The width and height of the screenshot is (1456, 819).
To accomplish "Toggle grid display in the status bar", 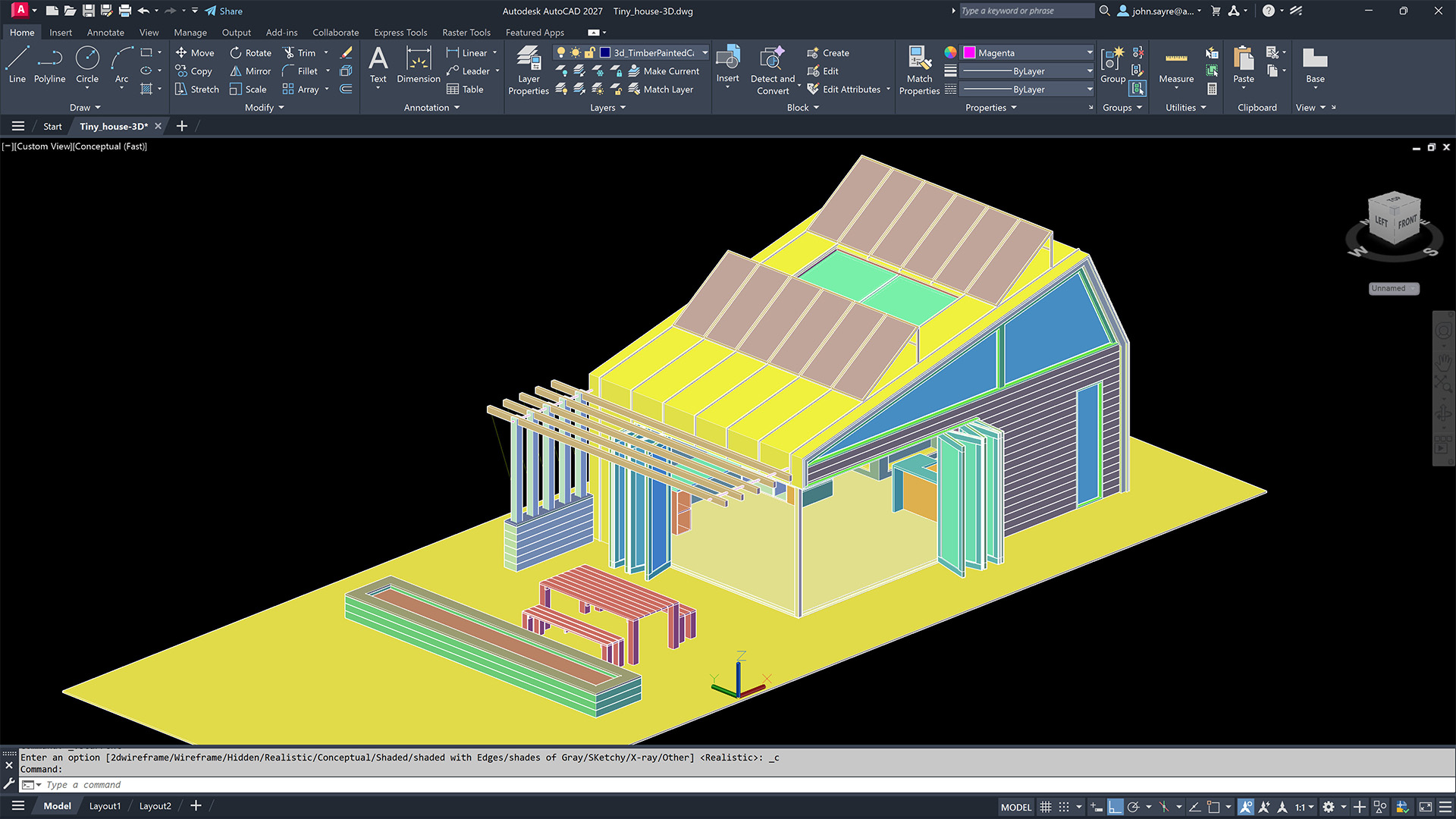I will 1046,806.
